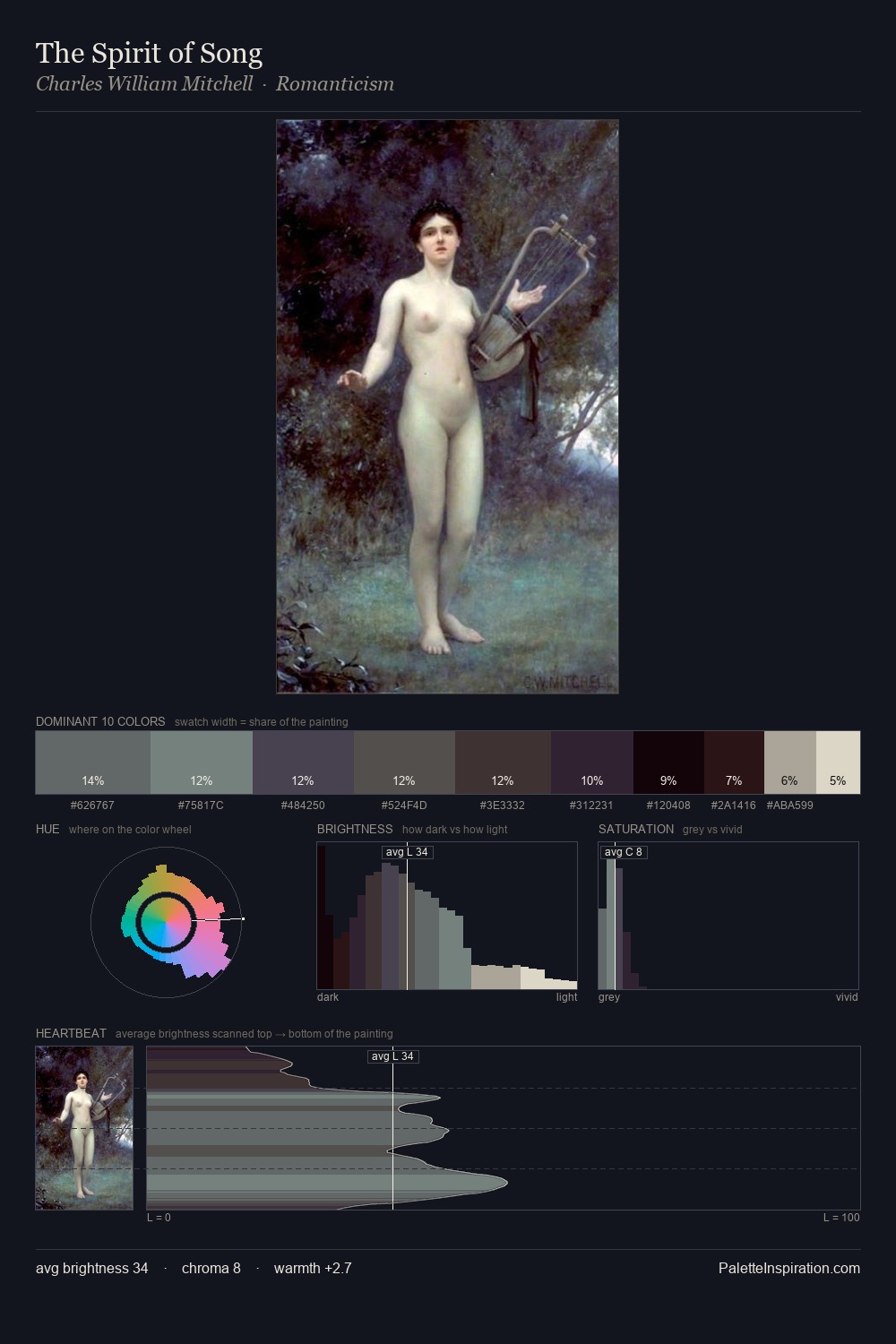Select the 5% cream swatch
The image size is (896, 1344).
[x=838, y=762]
